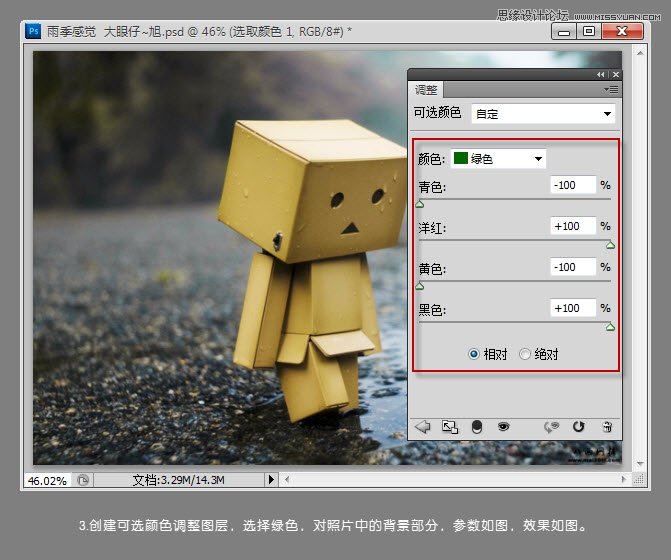Screen dimensions: 671x560
Task: Click the 黑色 value field +100
Action: pos(573,308)
